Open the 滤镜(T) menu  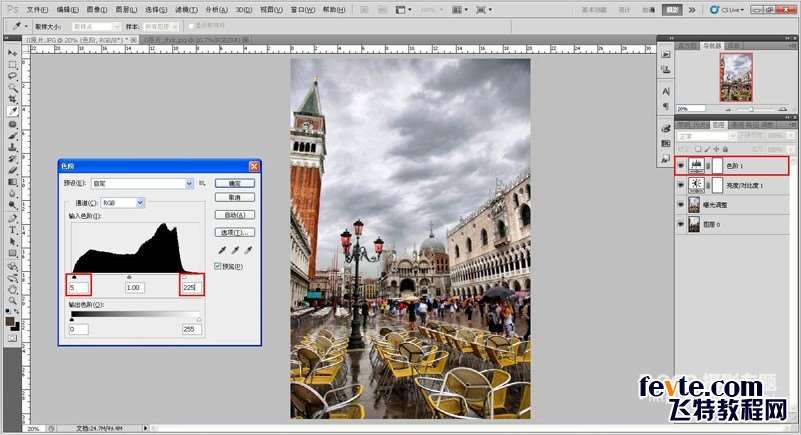(186, 10)
